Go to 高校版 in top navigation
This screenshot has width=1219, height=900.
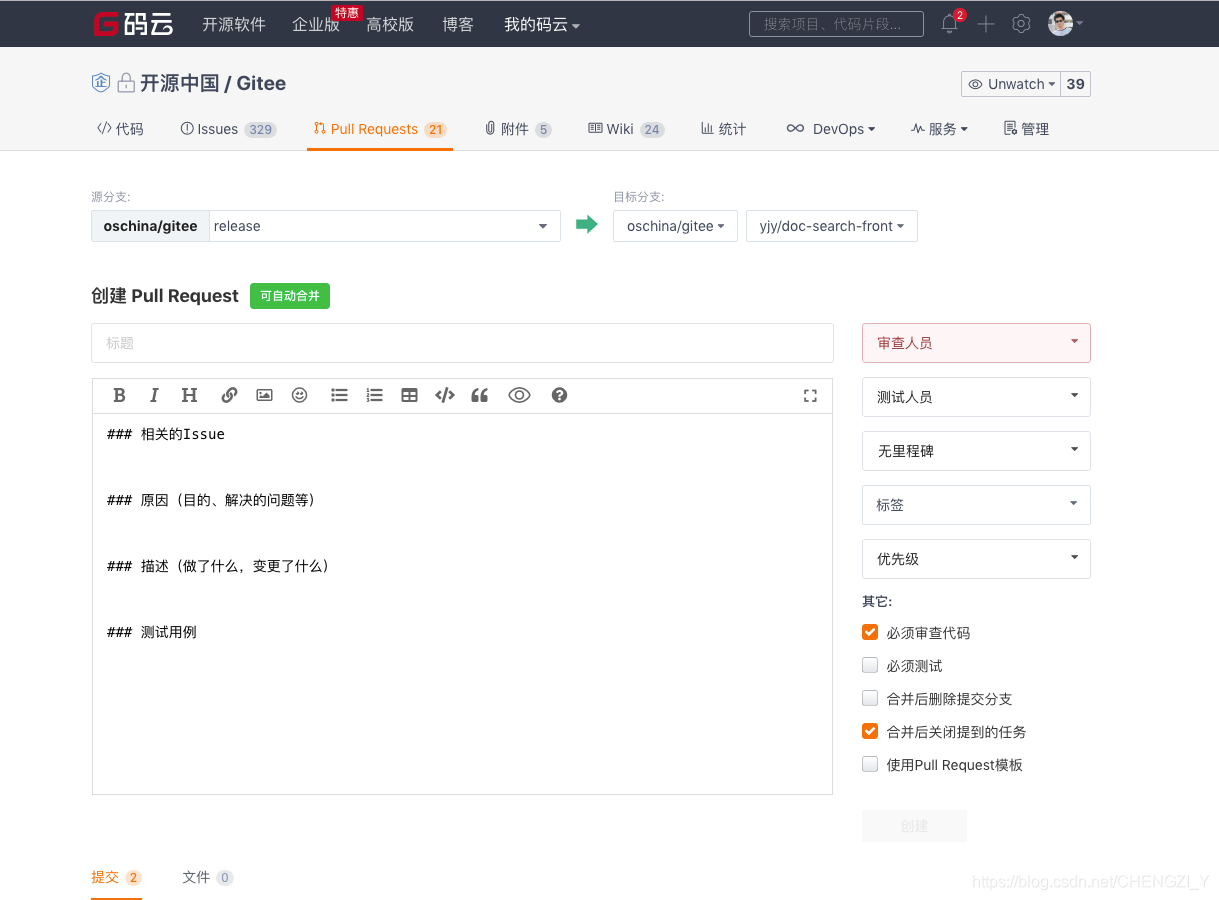(x=390, y=25)
